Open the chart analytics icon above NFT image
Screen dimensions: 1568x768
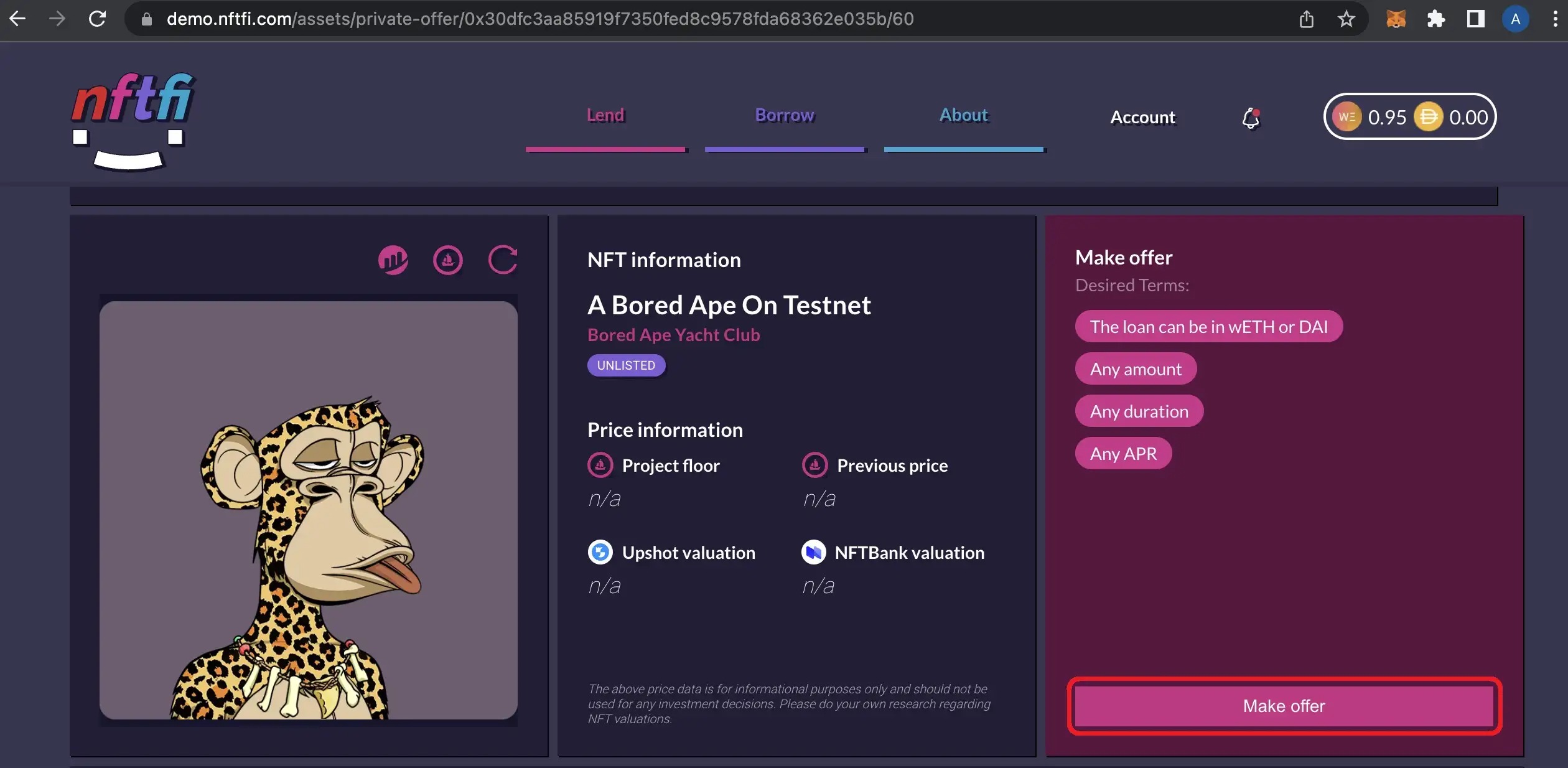(393, 260)
